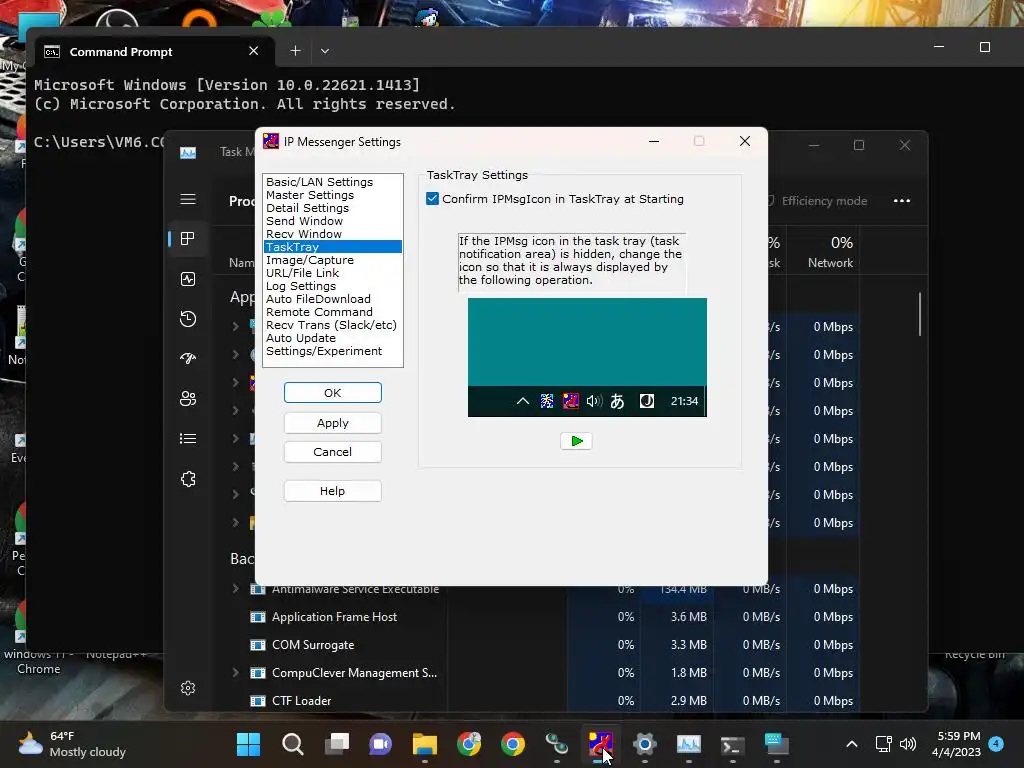Click the Help button
This screenshot has height=768, width=1024.
pos(332,491)
